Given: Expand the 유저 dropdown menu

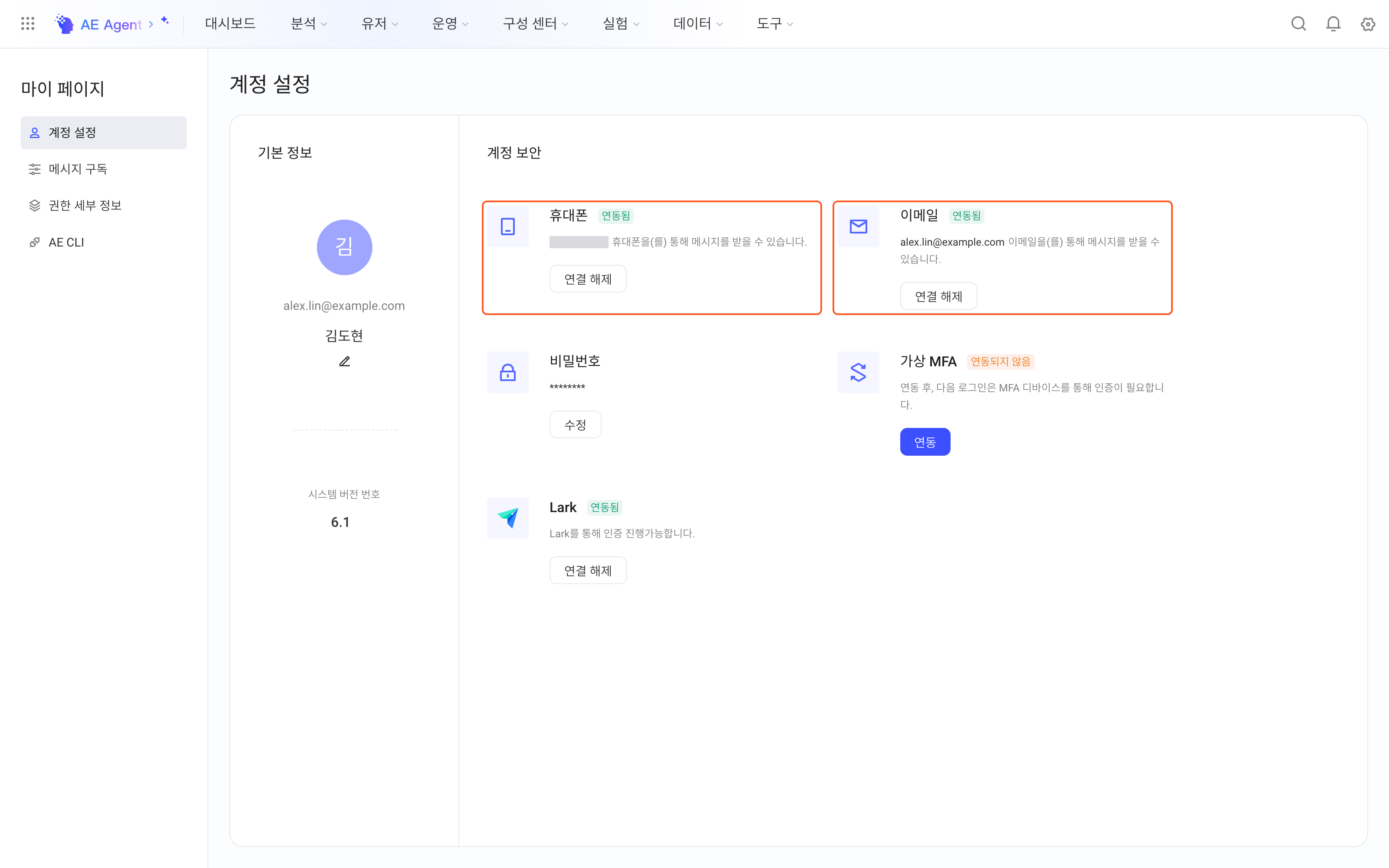Looking at the screenshot, I should (x=379, y=23).
